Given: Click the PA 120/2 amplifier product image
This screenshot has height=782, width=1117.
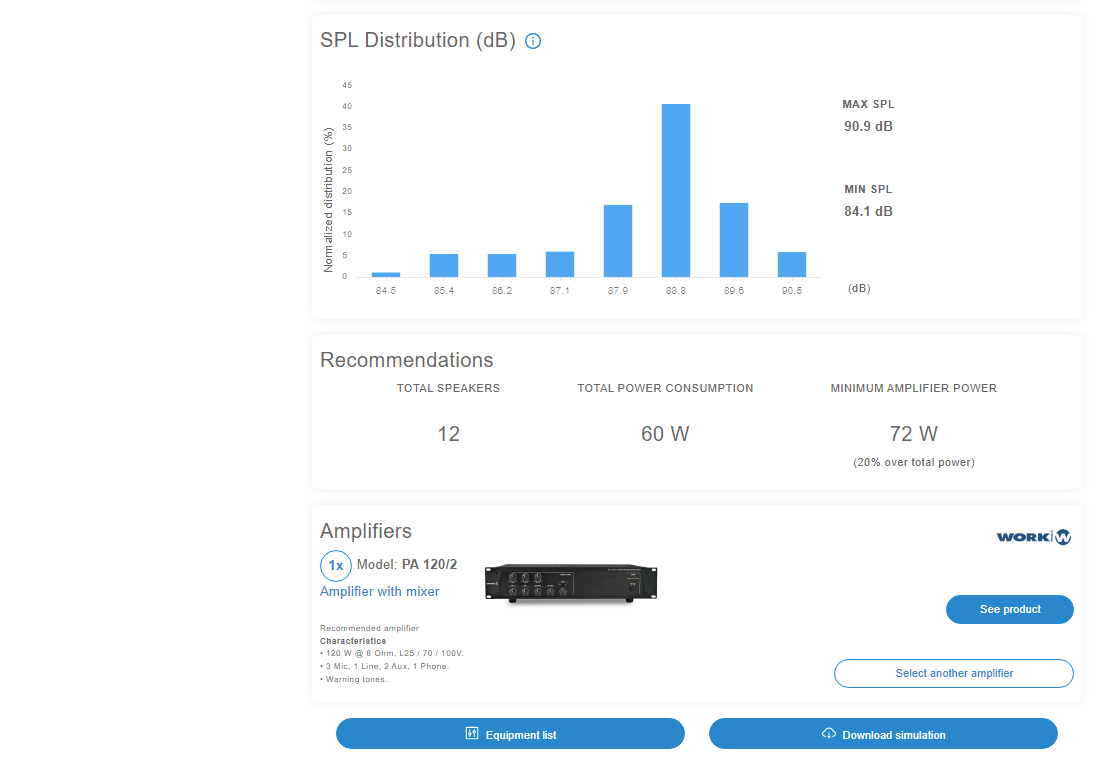Looking at the screenshot, I should click(x=571, y=582).
